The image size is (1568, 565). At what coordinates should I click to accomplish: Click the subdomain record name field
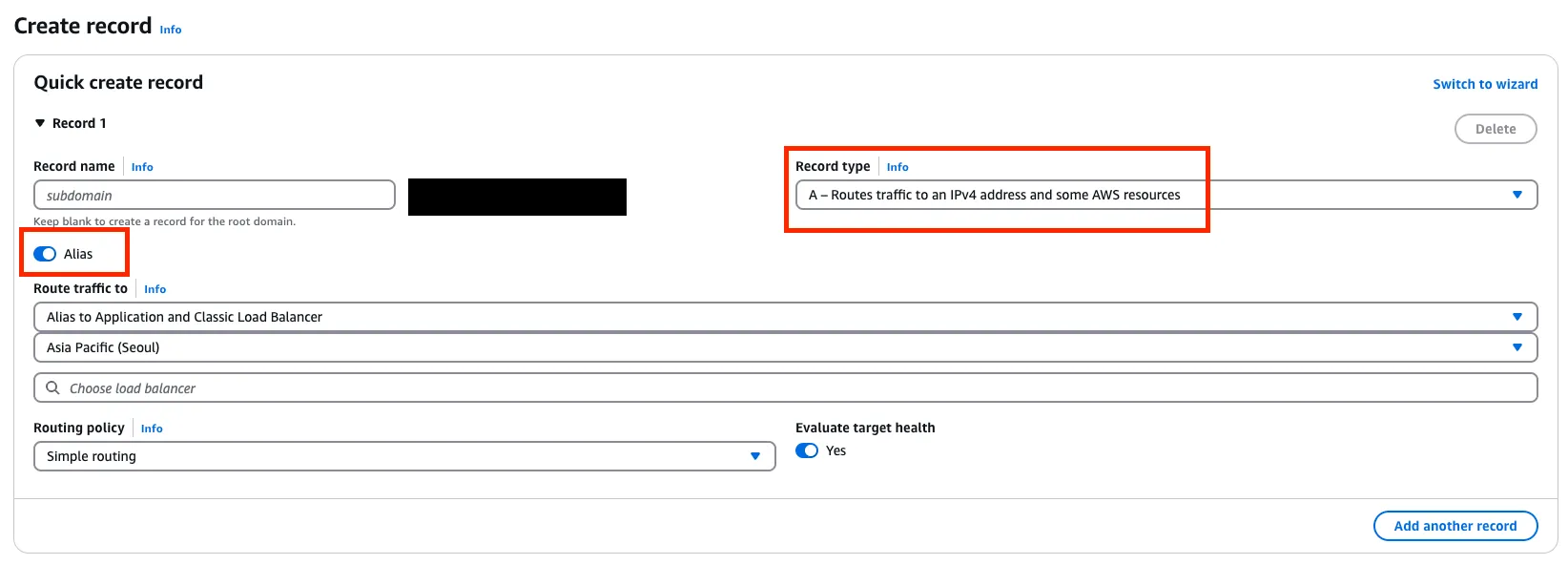215,195
